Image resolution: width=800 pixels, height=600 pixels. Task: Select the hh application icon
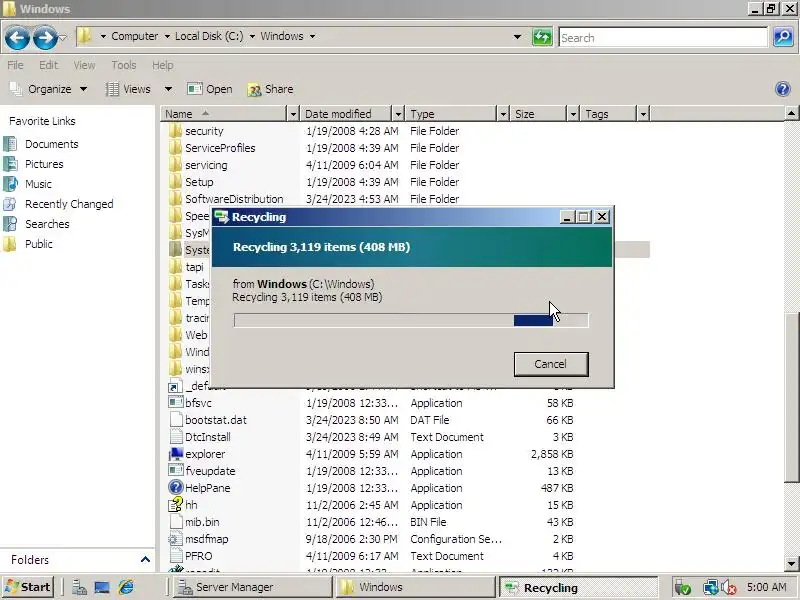(176, 504)
